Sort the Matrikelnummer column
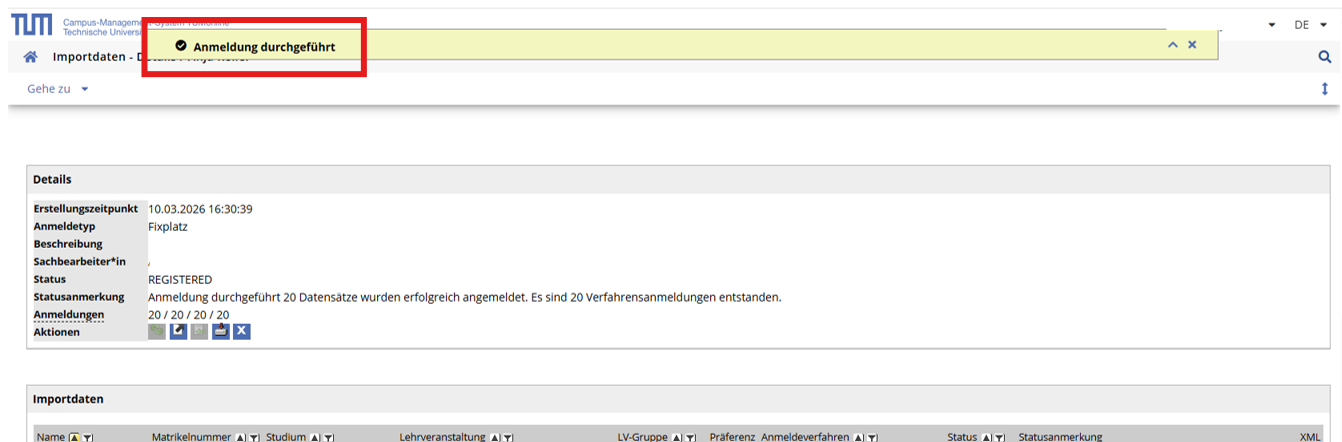The width and height of the screenshot is (1342, 442). (240, 438)
